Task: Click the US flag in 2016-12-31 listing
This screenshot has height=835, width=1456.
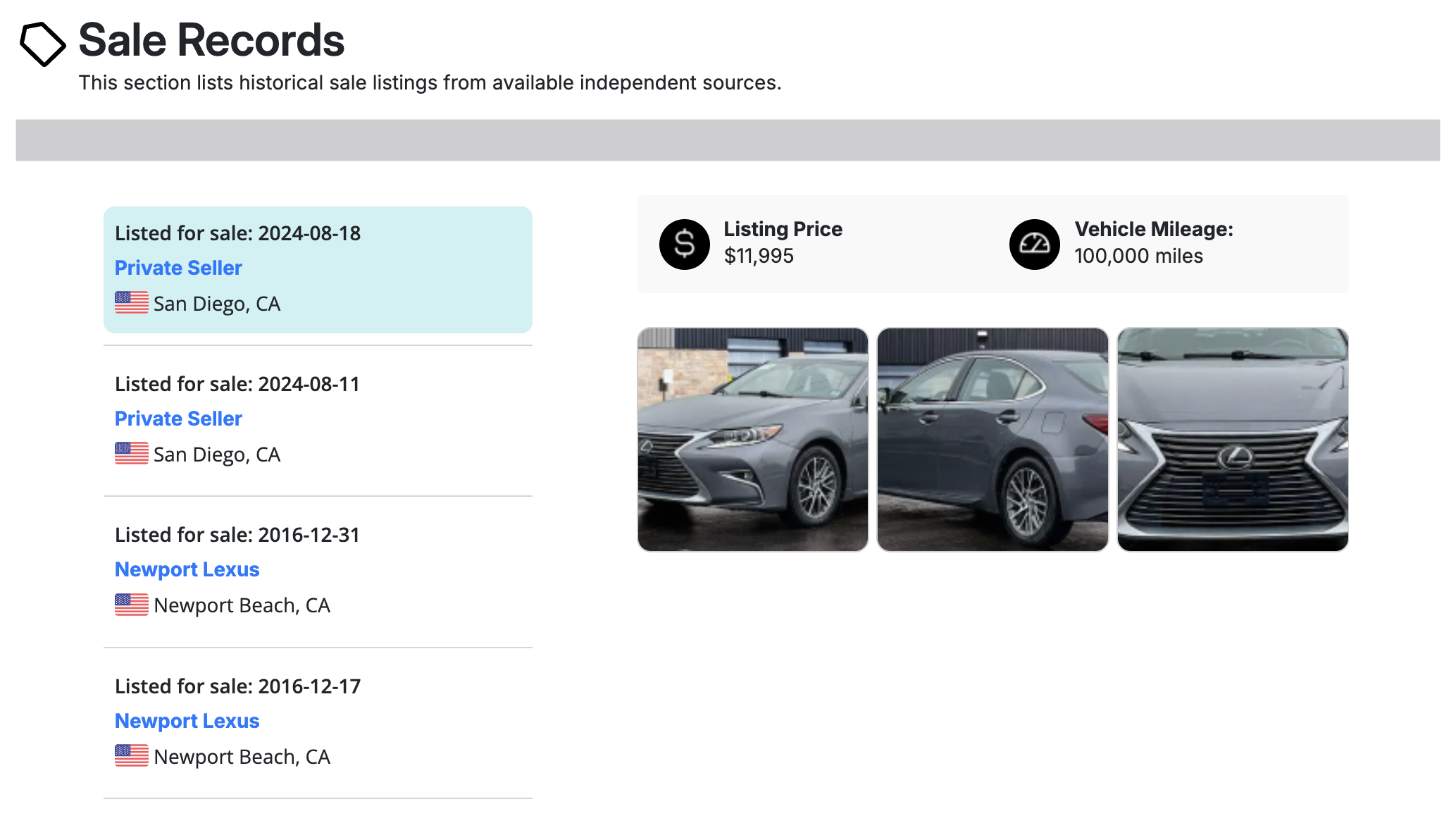Action: (x=132, y=605)
